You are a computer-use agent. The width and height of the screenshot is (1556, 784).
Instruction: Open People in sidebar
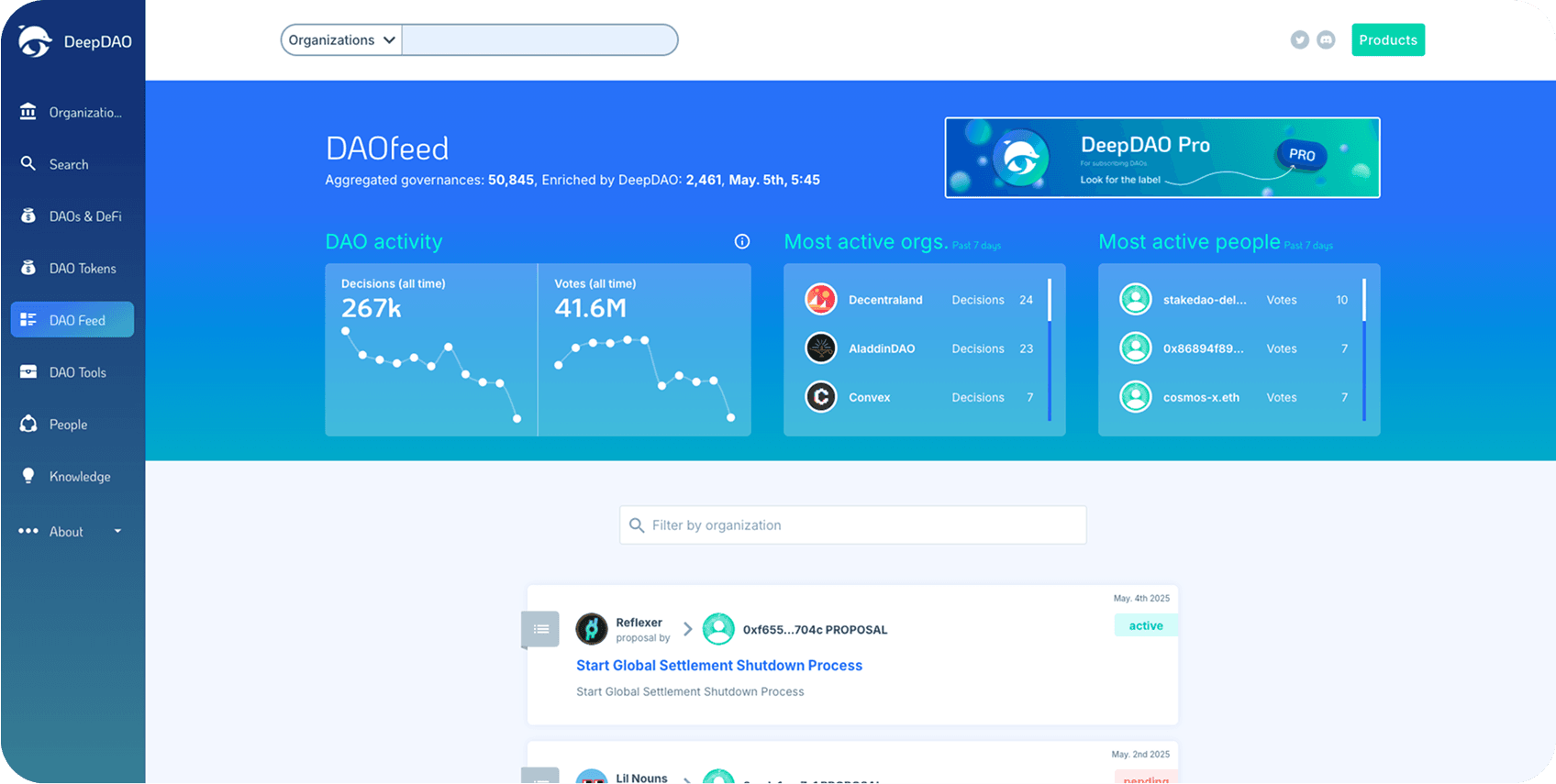(x=72, y=425)
